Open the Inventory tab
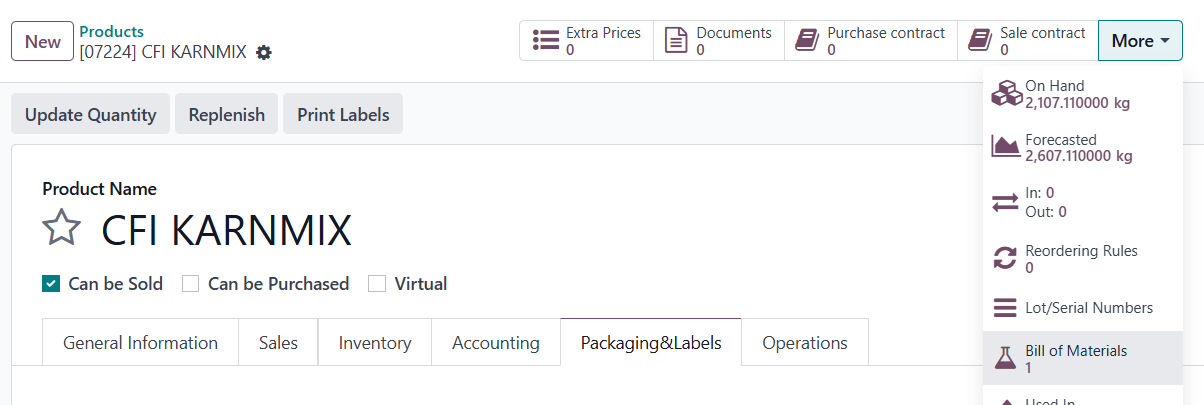Viewport: 1204px width, 405px height. coord(374,343)
